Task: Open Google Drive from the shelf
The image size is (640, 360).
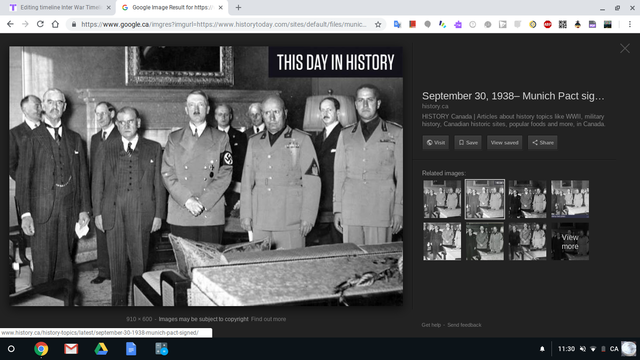Action: coord(101,349)
